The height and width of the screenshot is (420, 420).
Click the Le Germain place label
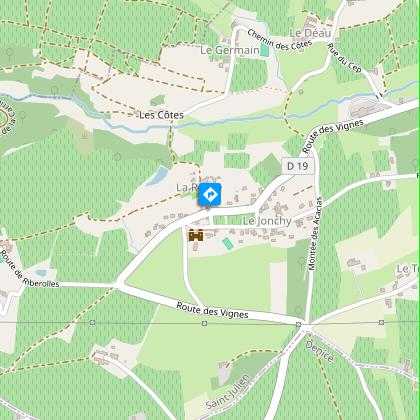coord(230,50)
